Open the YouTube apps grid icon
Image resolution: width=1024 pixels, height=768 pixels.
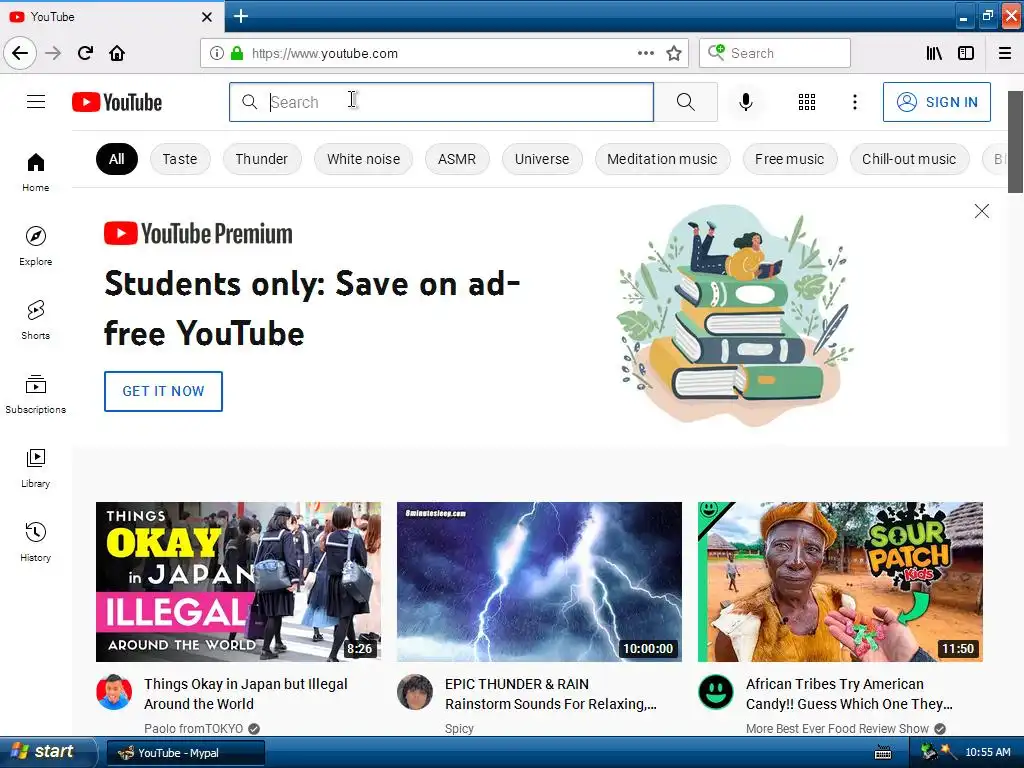pos(807,102)
